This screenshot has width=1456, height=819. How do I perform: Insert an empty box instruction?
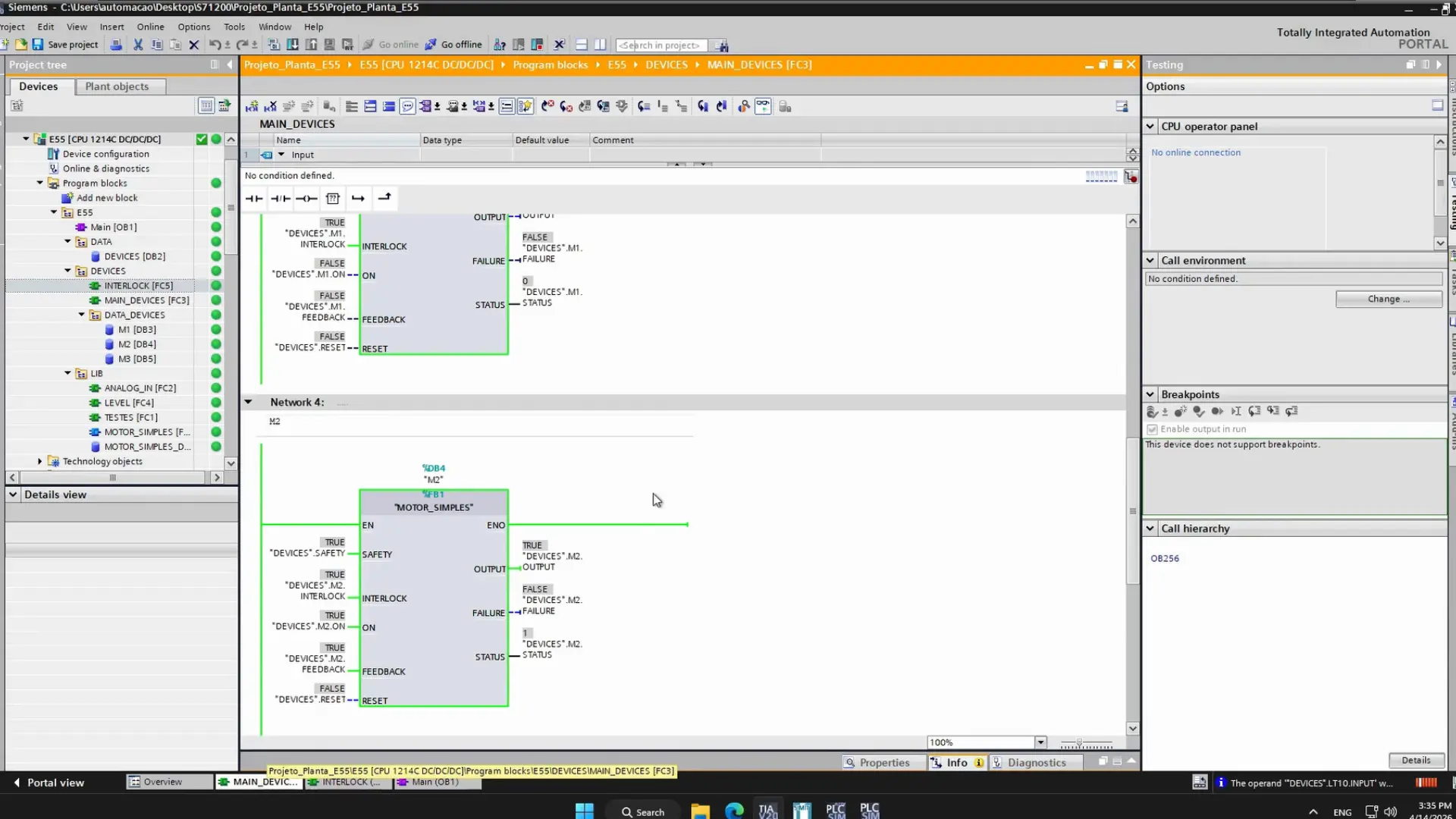(332, 199)
